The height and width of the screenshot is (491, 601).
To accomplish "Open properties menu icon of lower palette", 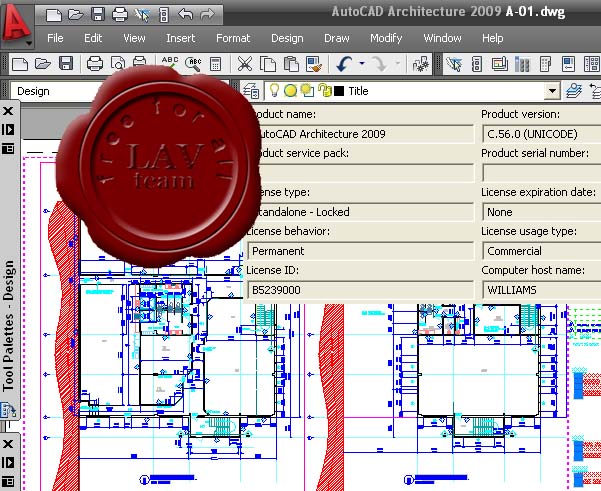I will pyautogui.click(x=8, y=481).
